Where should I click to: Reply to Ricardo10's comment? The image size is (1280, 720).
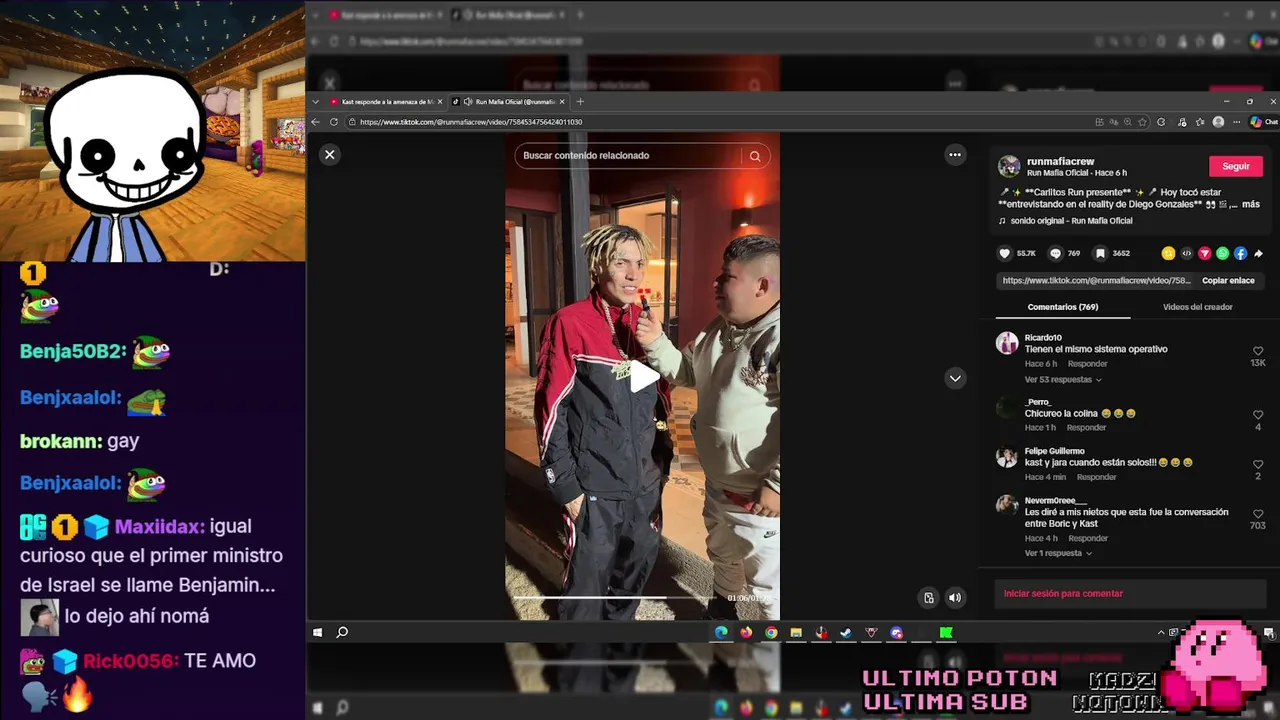click(x=1087, y=364)
